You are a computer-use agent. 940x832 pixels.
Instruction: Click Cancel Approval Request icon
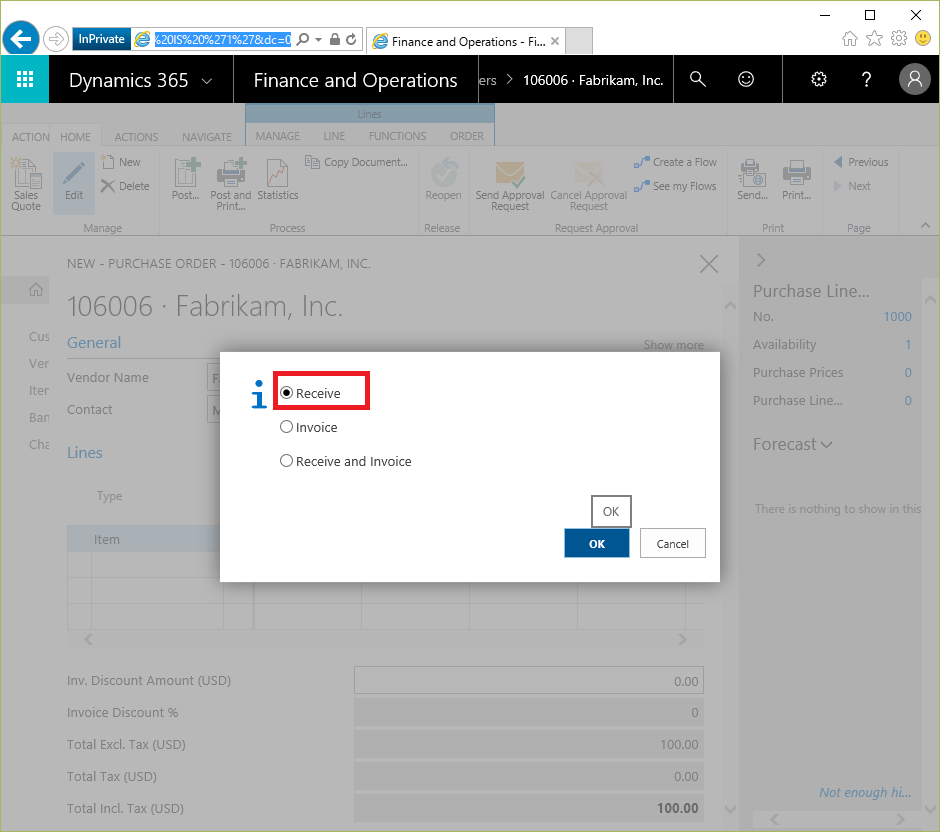click(x=589, y=185)
